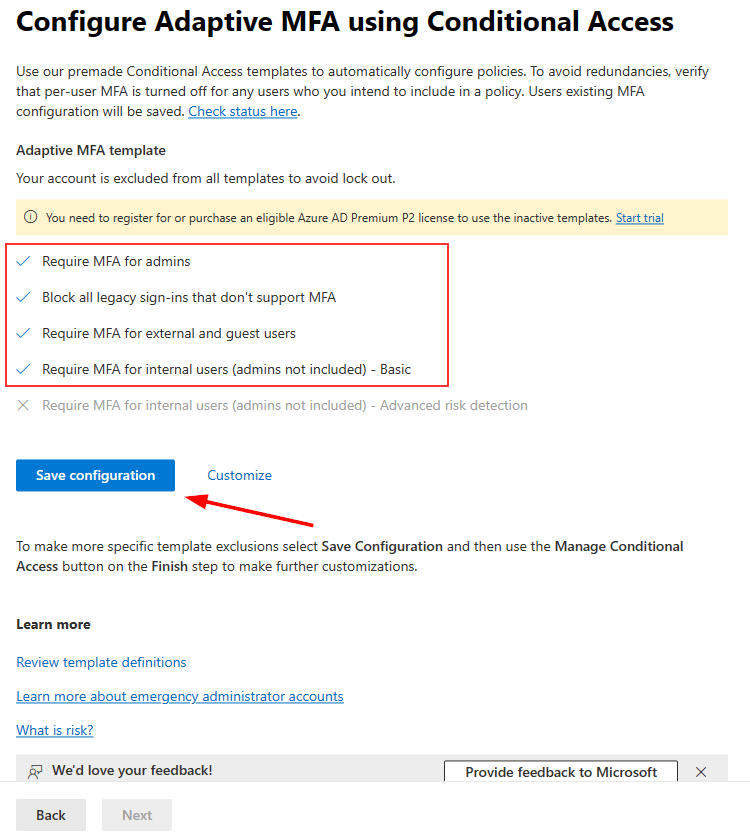Click the Next button
The image size is (750, 839).
point(137,815)
